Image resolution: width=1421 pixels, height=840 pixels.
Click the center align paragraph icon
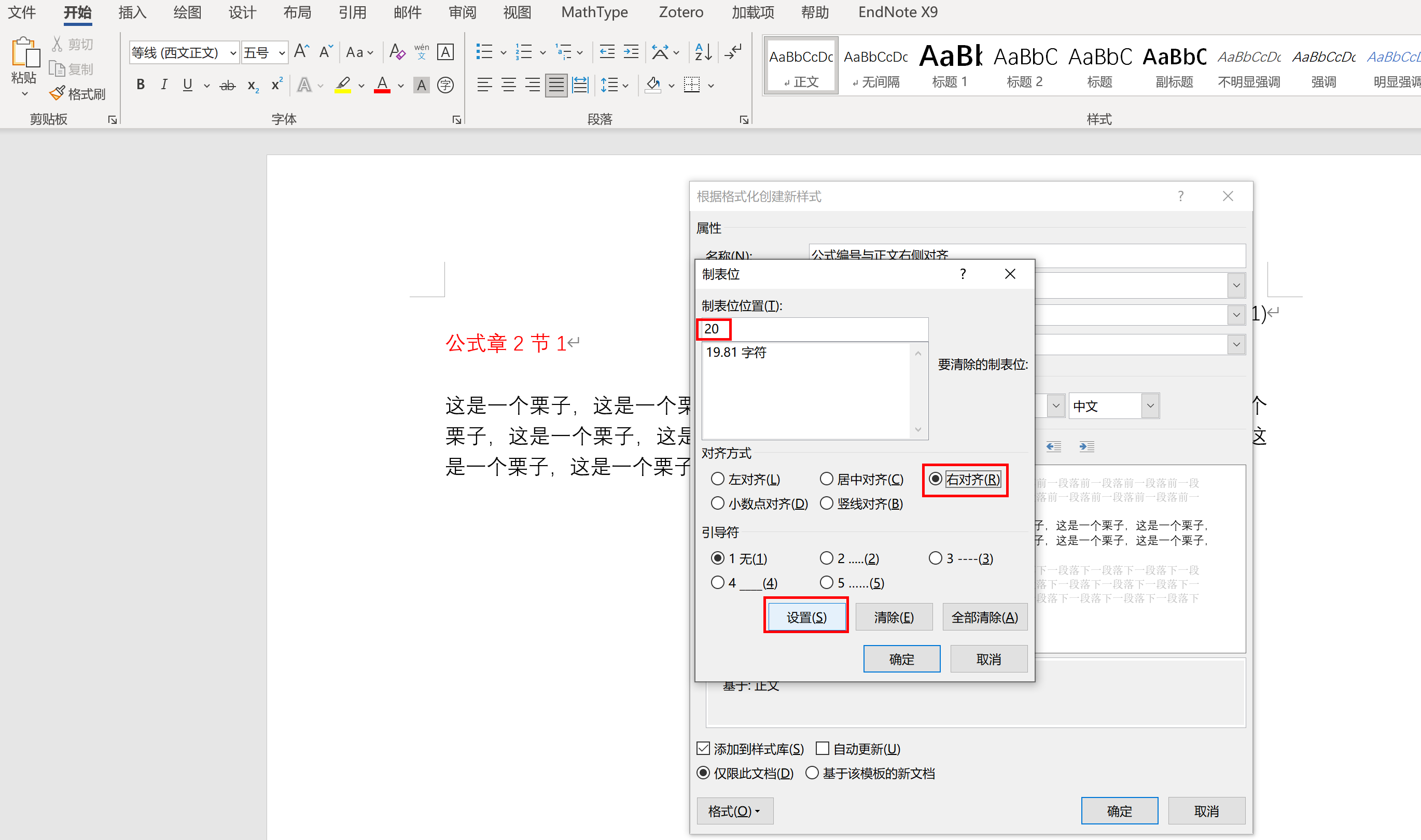click(508, 85)
